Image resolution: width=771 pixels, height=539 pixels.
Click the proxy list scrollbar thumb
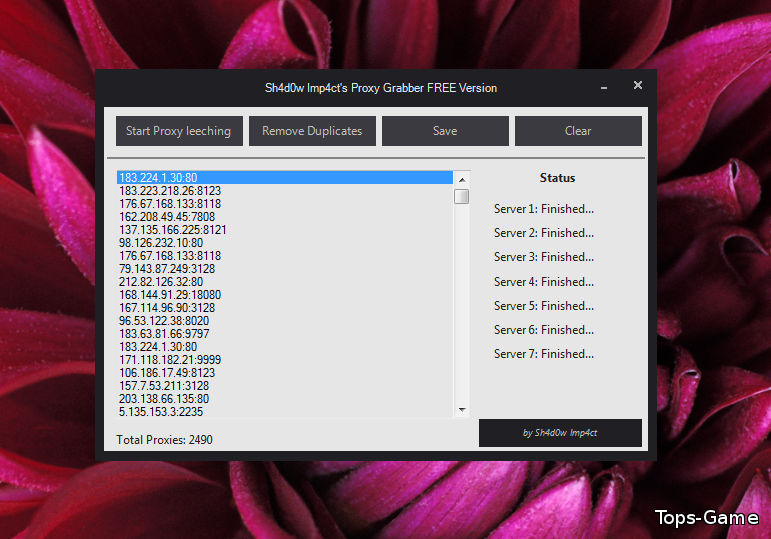tap(462, 196)
